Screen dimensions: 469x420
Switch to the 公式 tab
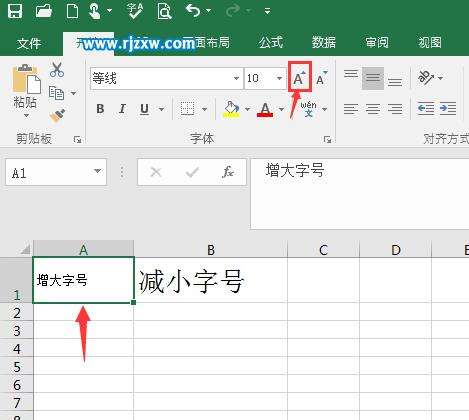[x=271, y=42]
